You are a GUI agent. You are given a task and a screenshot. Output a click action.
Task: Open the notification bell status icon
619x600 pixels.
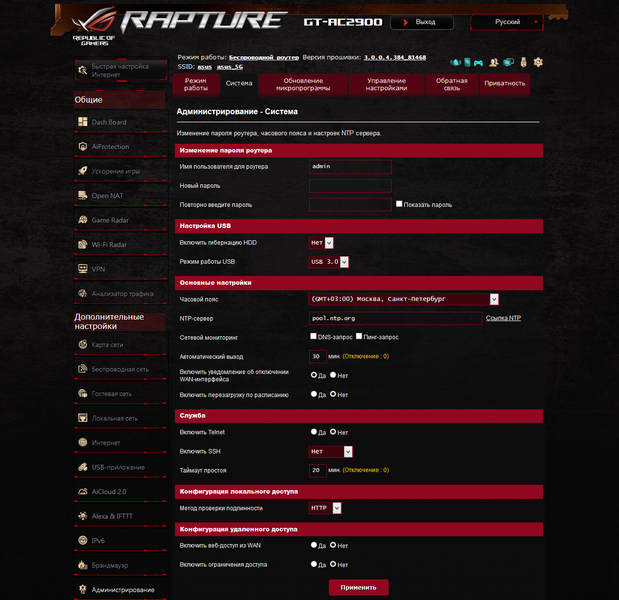456,62
